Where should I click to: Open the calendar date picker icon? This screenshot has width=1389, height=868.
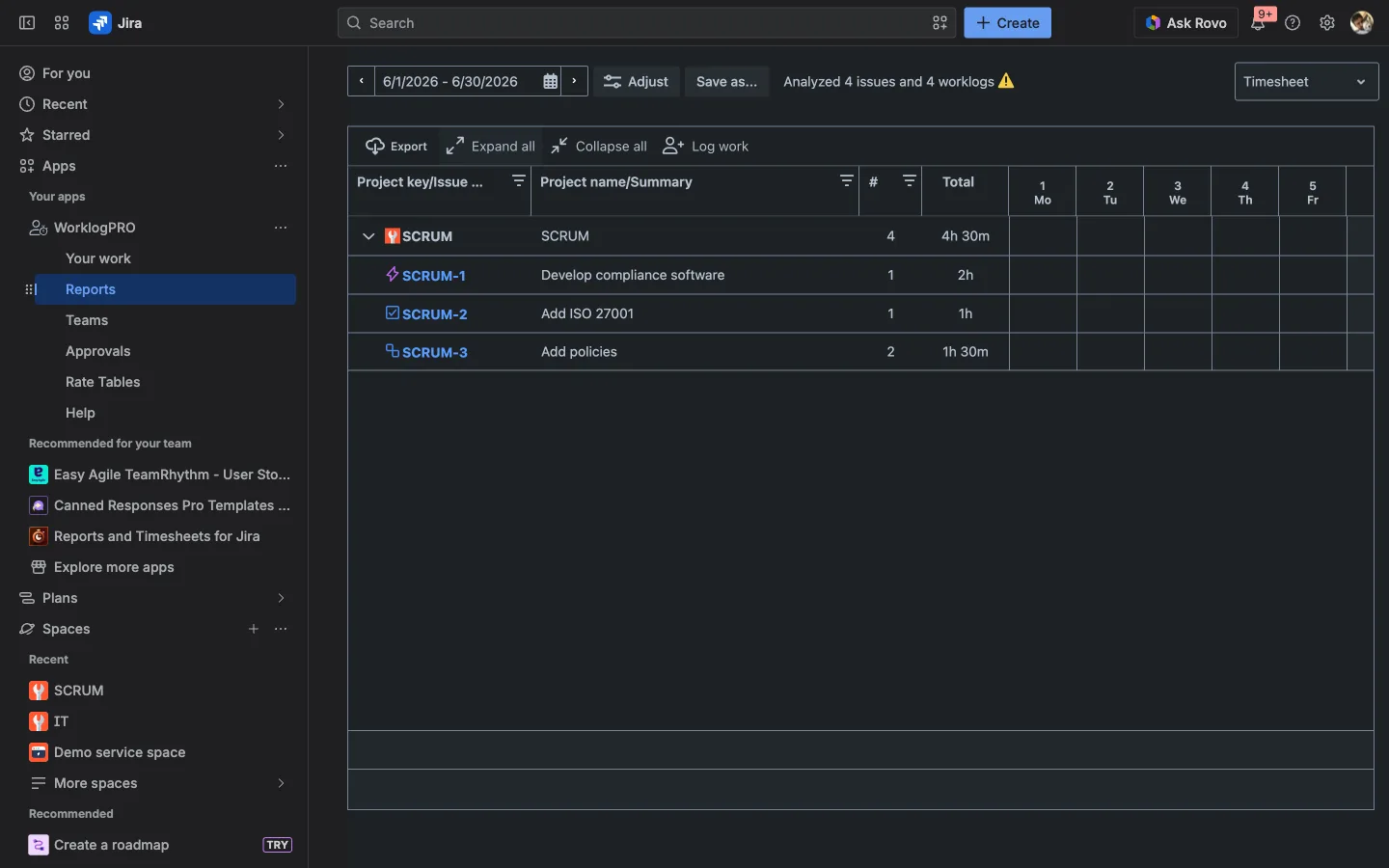(x=550, y=82)
